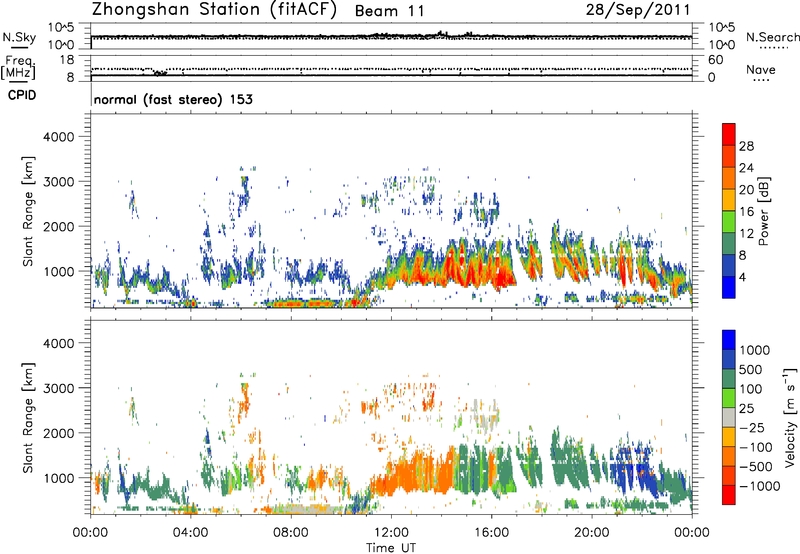Click the '-1000' velocity colorbar value
This screenshot has height=554, width=800.
coord(759,486)
